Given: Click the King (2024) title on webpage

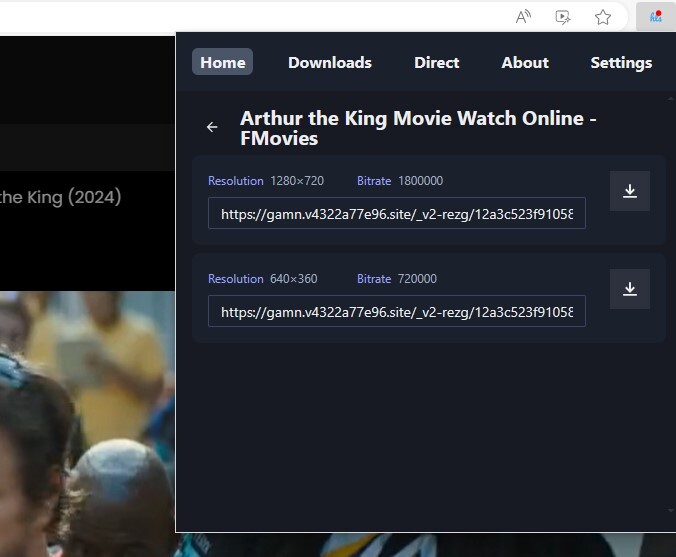Looking at the screenshot, I should 60,197.
